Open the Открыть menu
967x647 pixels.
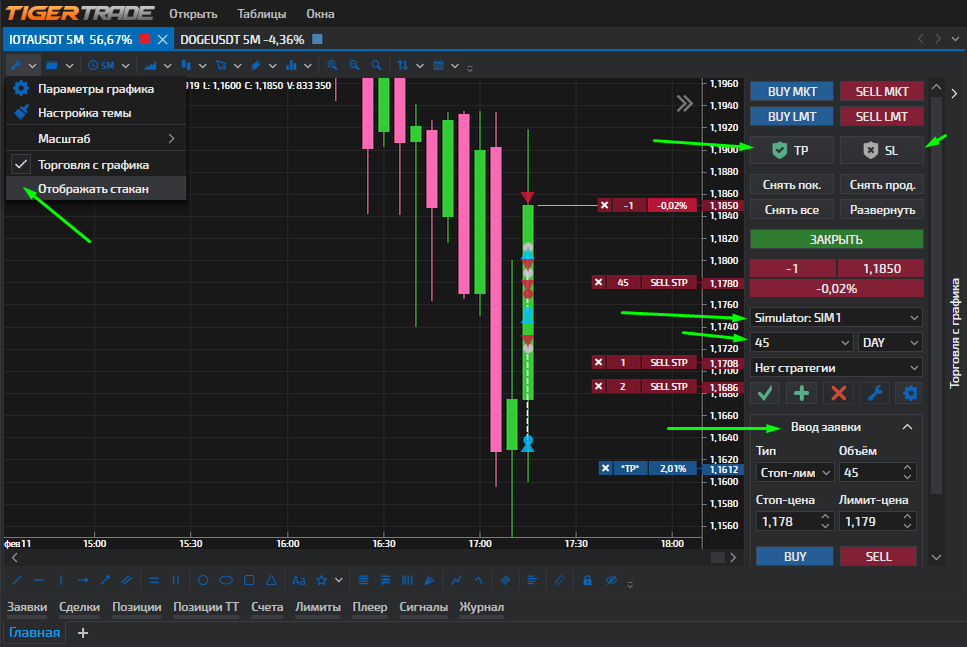click(193, 14)
